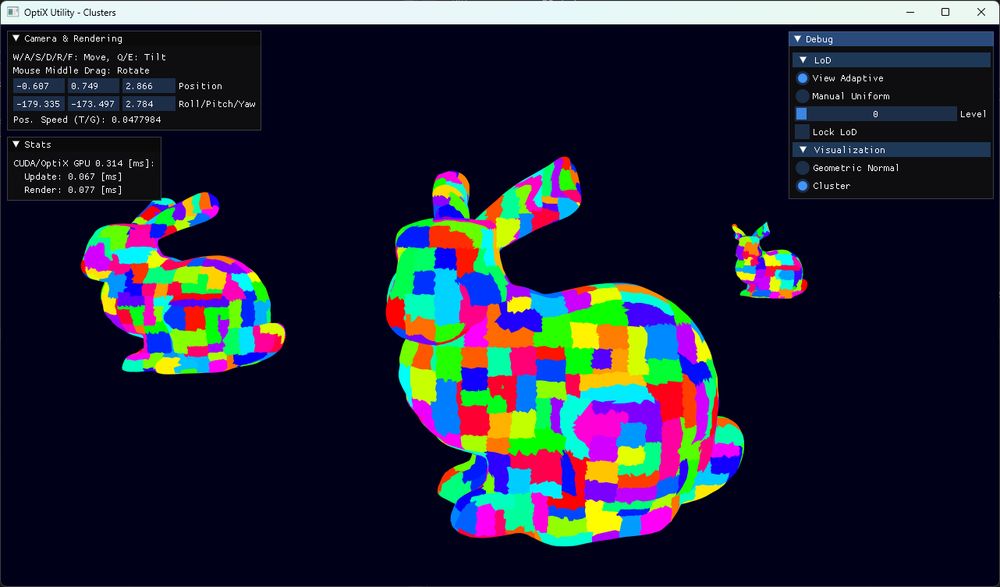This screenshot has height=587, width=1000.
Task: Click Yaw field showing 2.784
Action: pyautogui.click(x=149, y=103)
